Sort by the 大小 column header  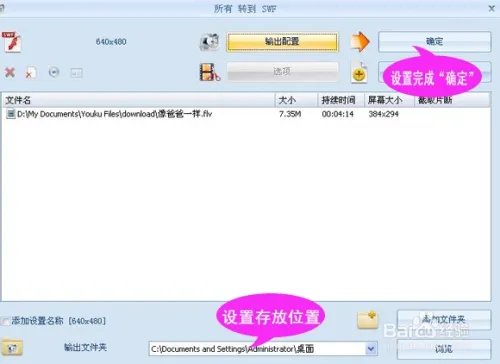click(x=296, y=100)
